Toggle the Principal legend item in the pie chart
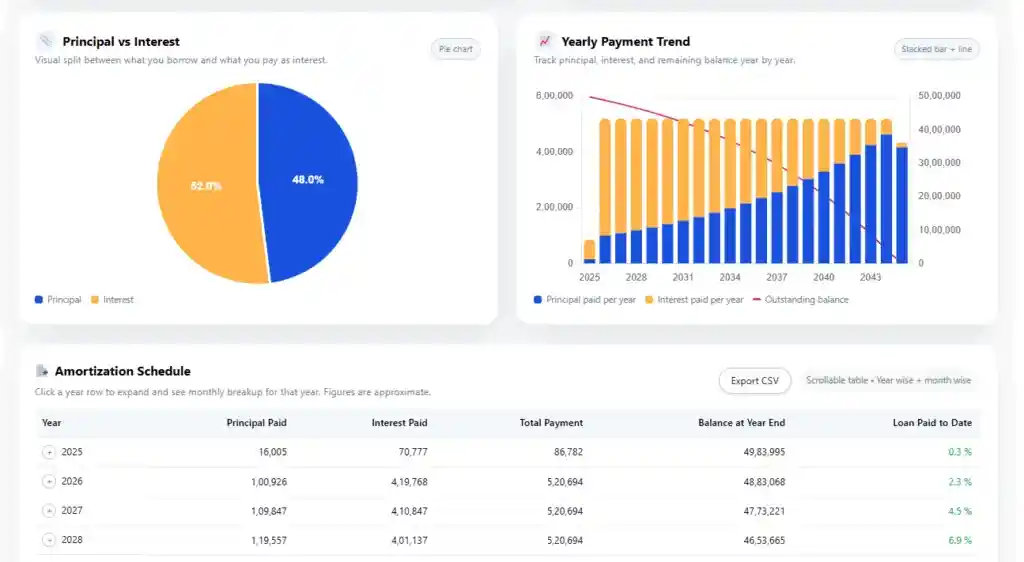The height and width of the screenshot is (562, 1024). [58, 300]
